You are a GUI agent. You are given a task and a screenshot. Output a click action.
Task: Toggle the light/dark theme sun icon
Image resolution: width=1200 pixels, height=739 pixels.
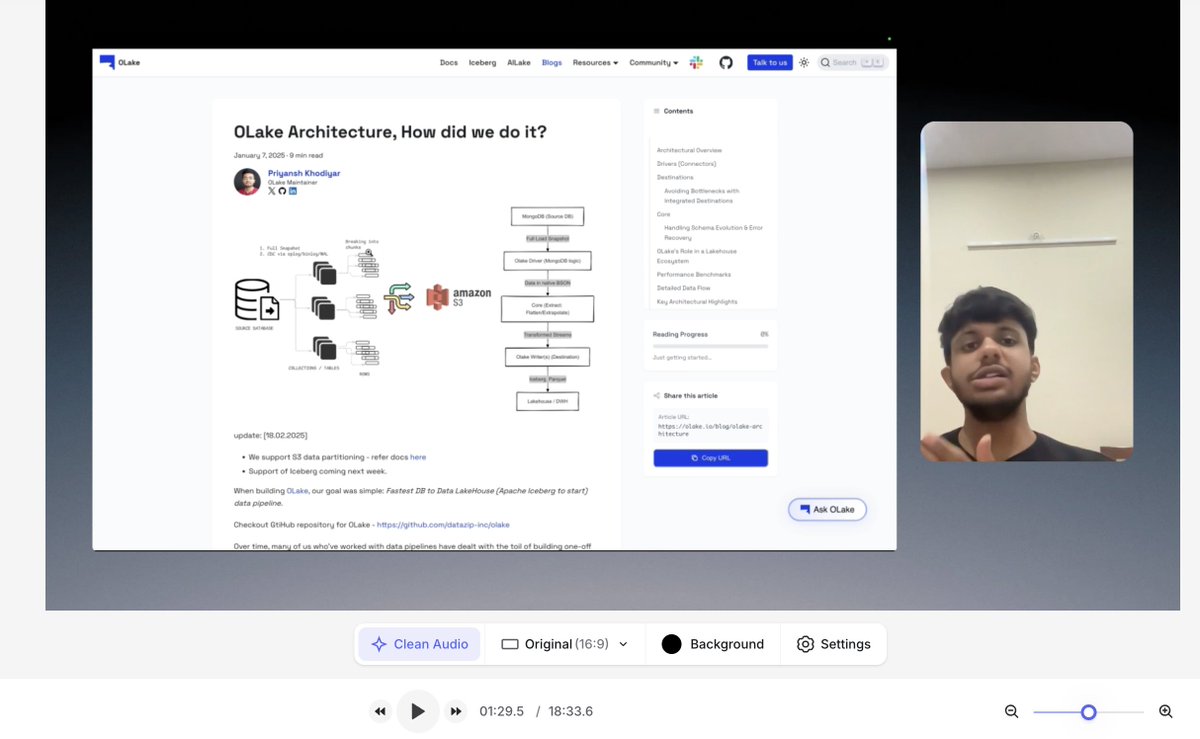coord(804,62)
